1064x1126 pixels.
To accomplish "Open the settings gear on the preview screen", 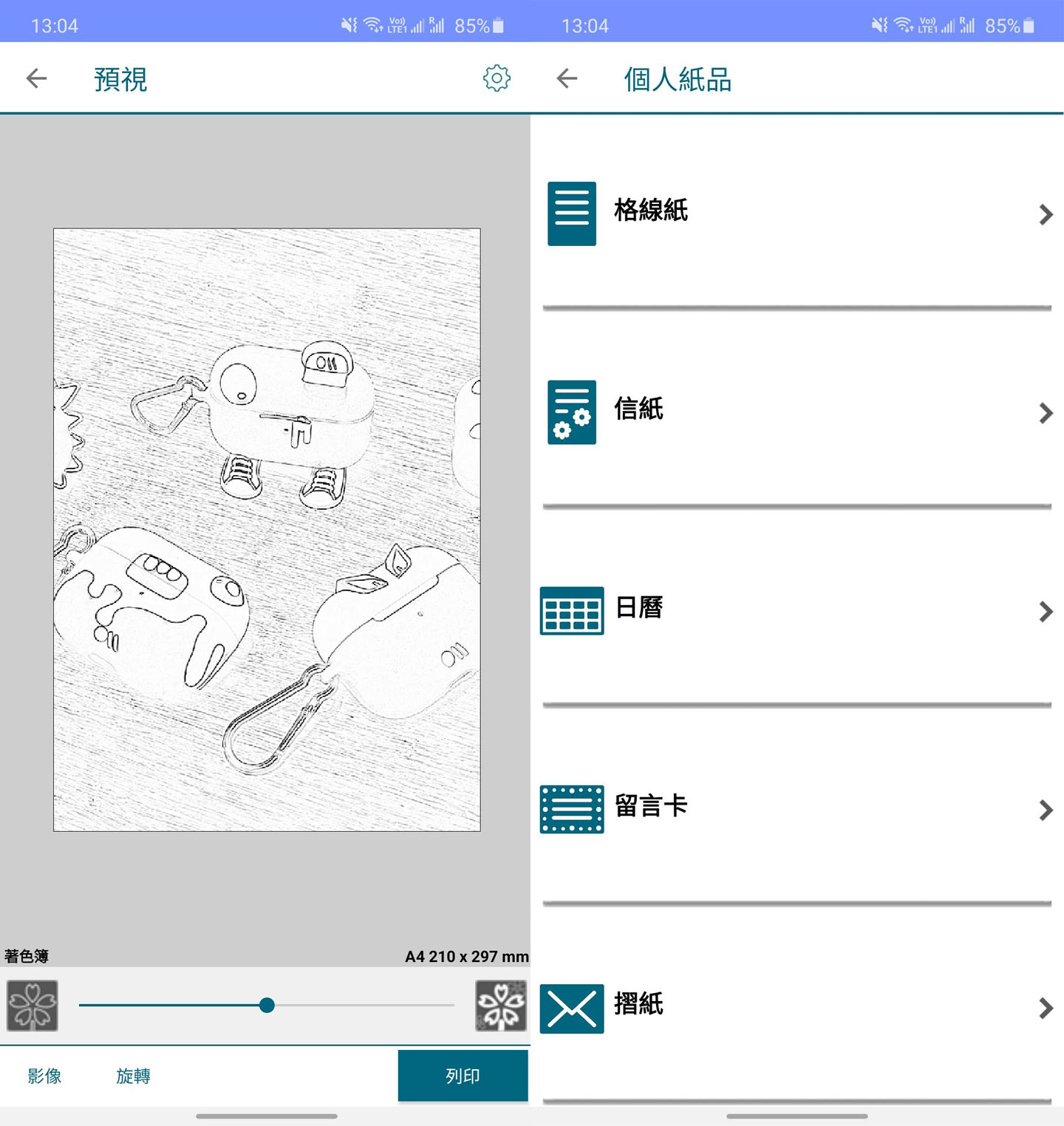I will (497, 78).
